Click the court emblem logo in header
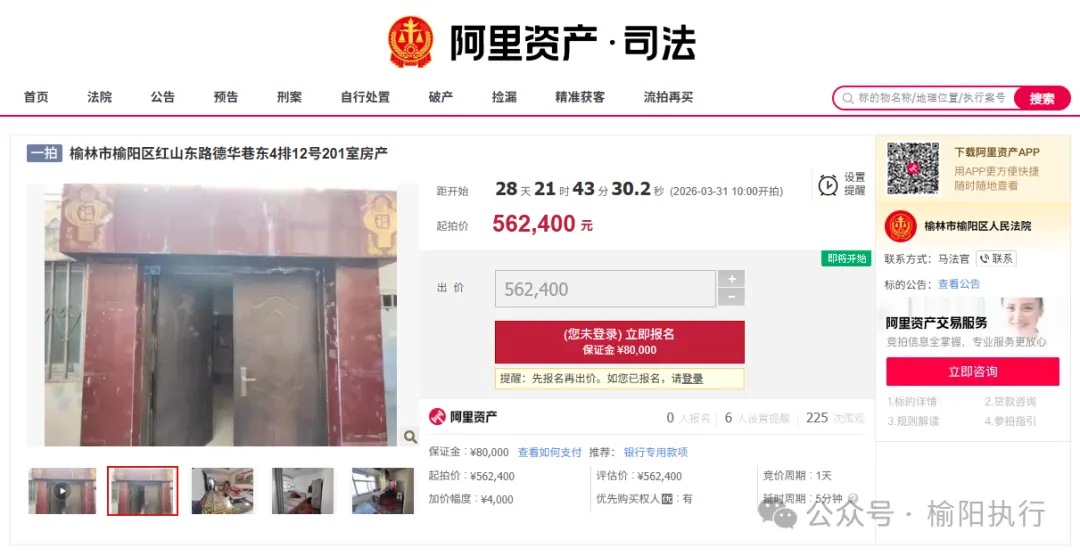The image size is (1080, 556). (x=411, y=42)
